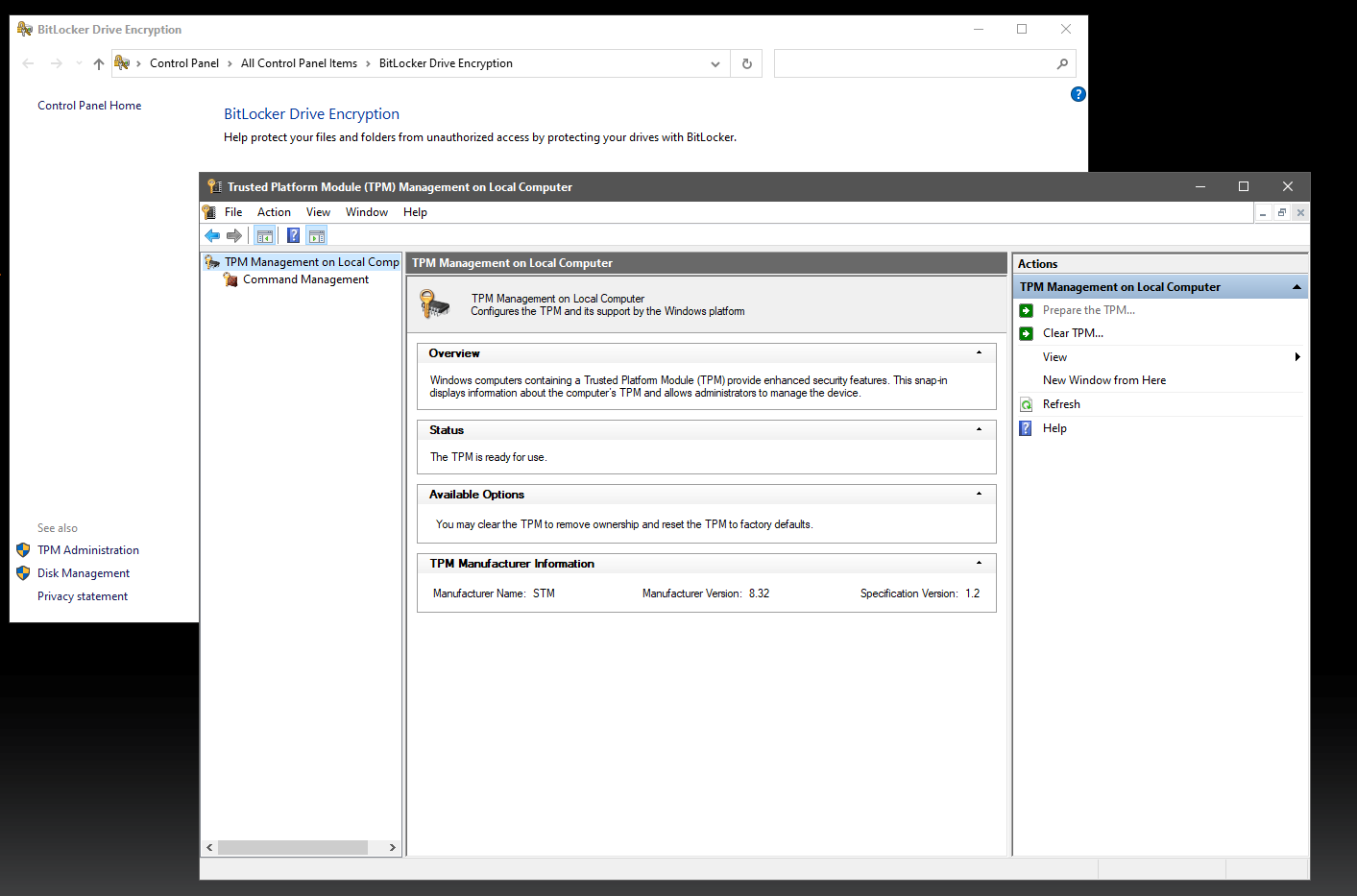
Task: Open the Privacy statement link
Action: coord(83,596)
